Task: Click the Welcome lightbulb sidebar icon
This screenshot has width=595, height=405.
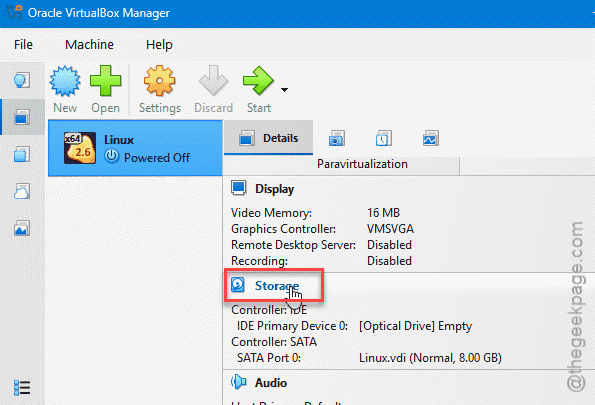Action: 22,80
